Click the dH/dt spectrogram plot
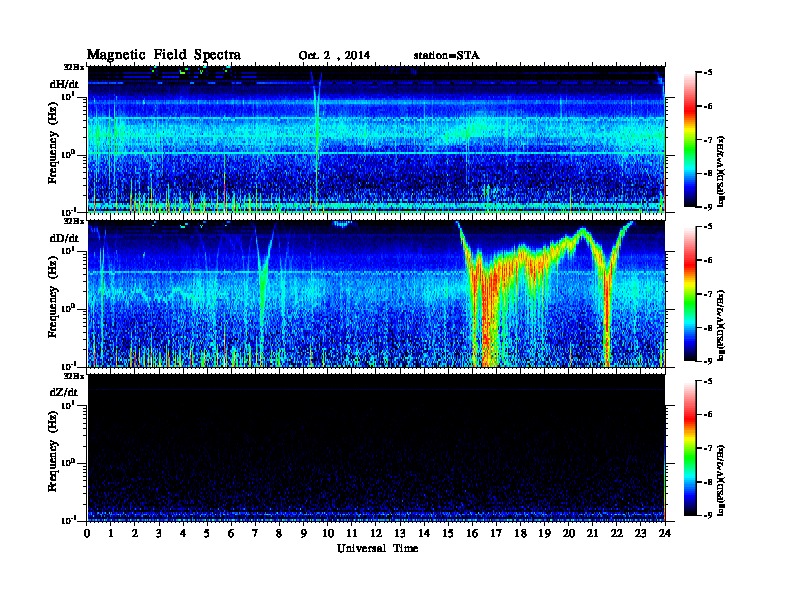The image size is (792, 612). [x=376, y=139]
